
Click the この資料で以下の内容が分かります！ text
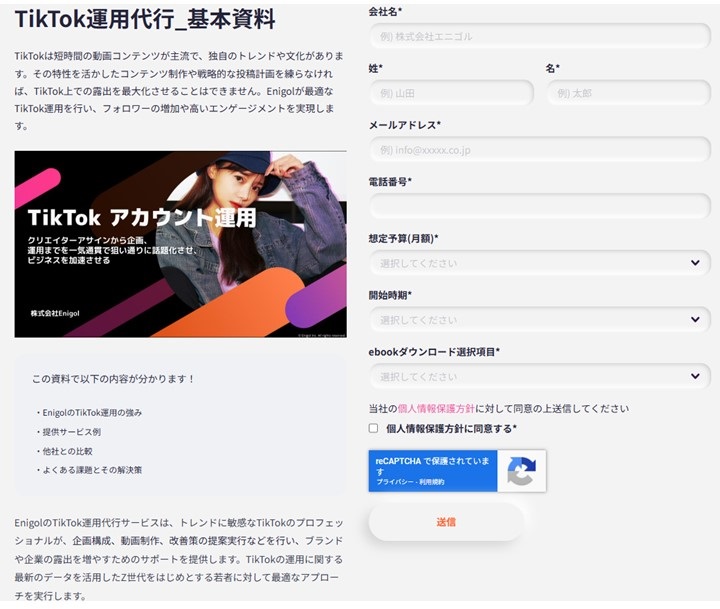point(113,379)
